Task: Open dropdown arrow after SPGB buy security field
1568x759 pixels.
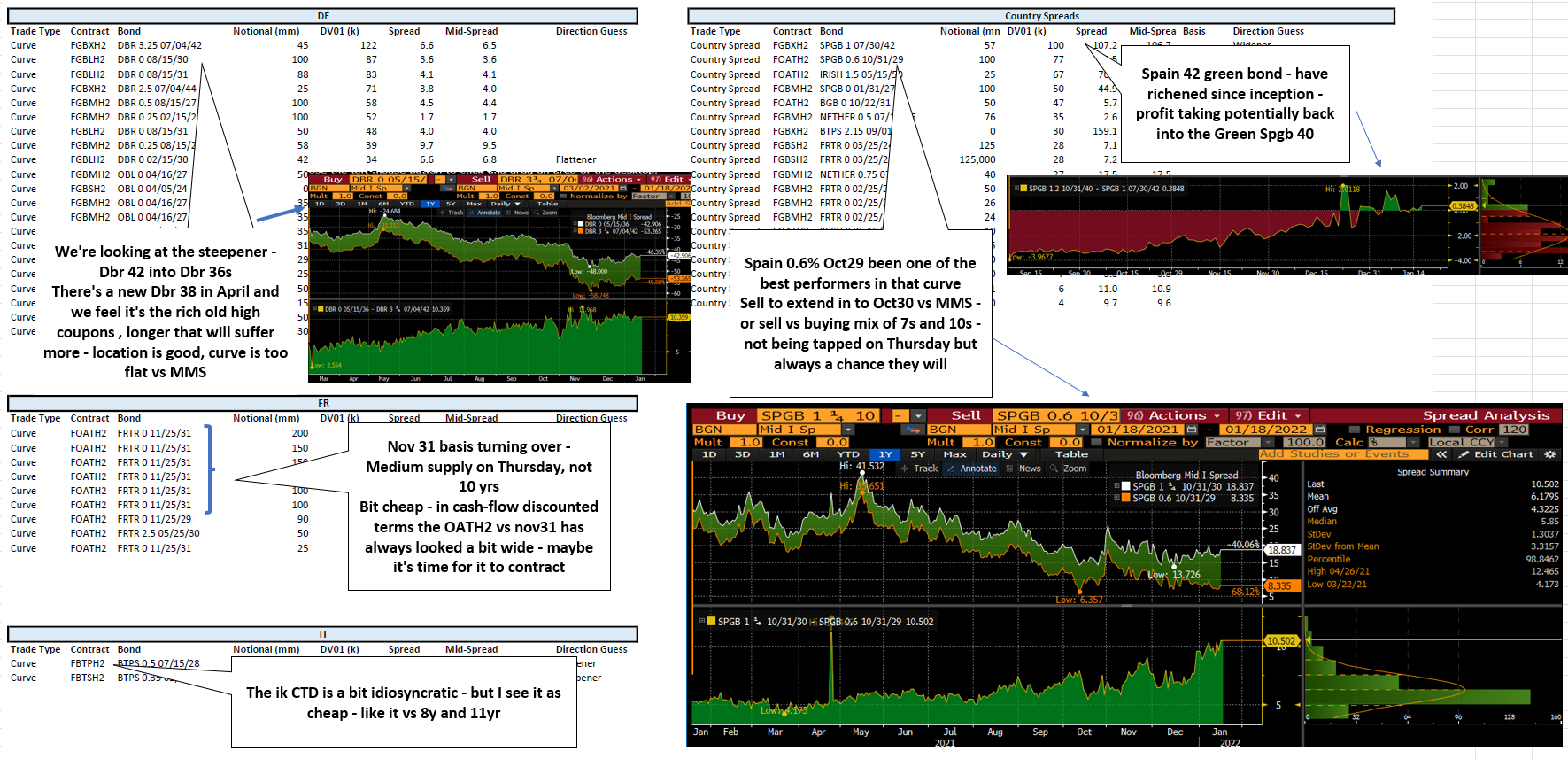Action: click(918, 415)
